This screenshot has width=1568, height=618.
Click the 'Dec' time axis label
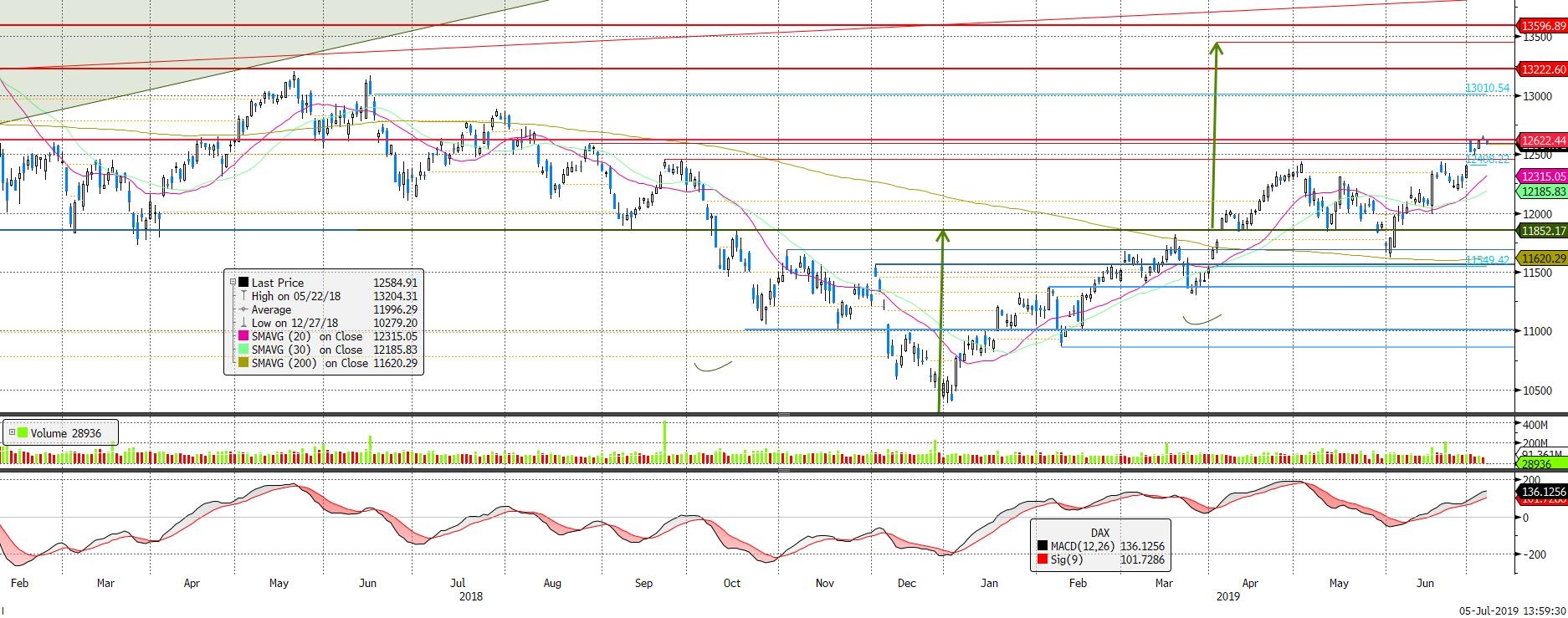coord(907,583)
